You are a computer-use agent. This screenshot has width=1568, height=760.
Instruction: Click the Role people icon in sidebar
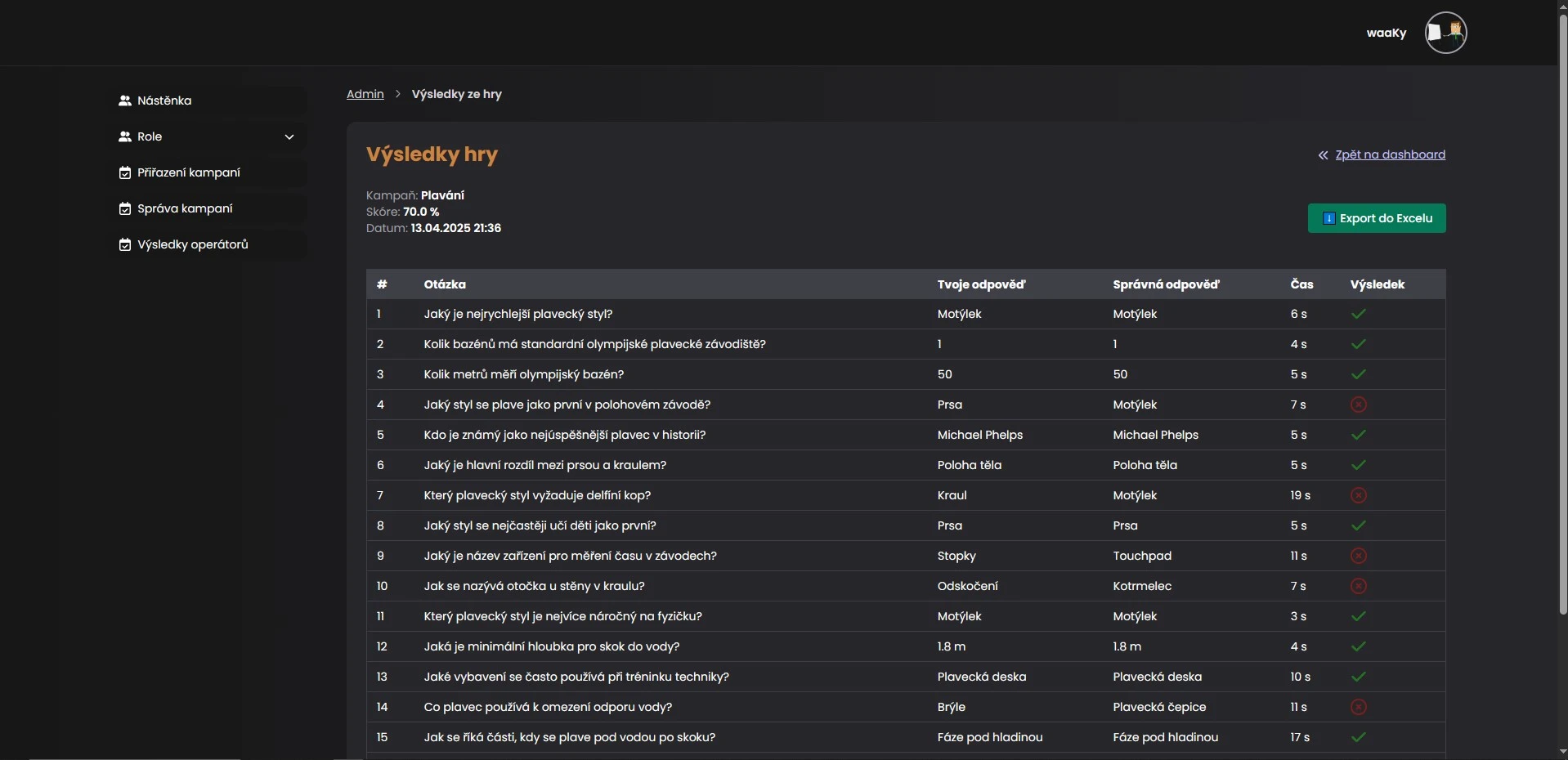(125, 136)
